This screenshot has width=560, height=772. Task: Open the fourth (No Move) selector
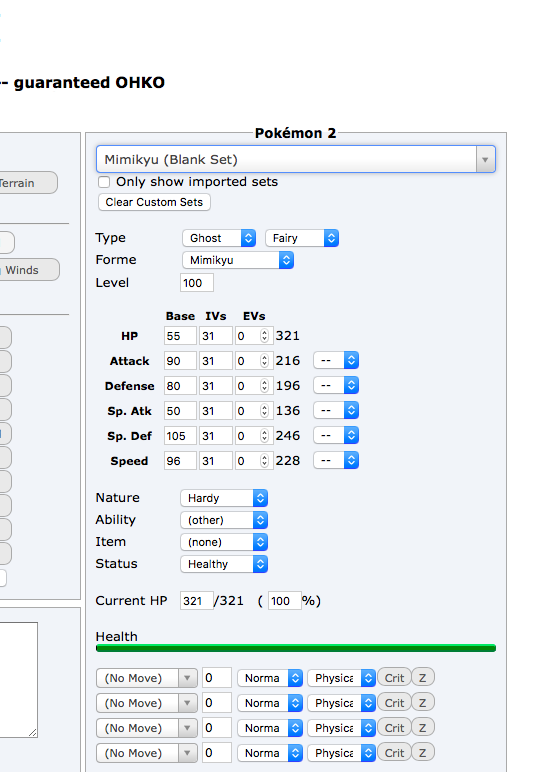coord(147,753)
